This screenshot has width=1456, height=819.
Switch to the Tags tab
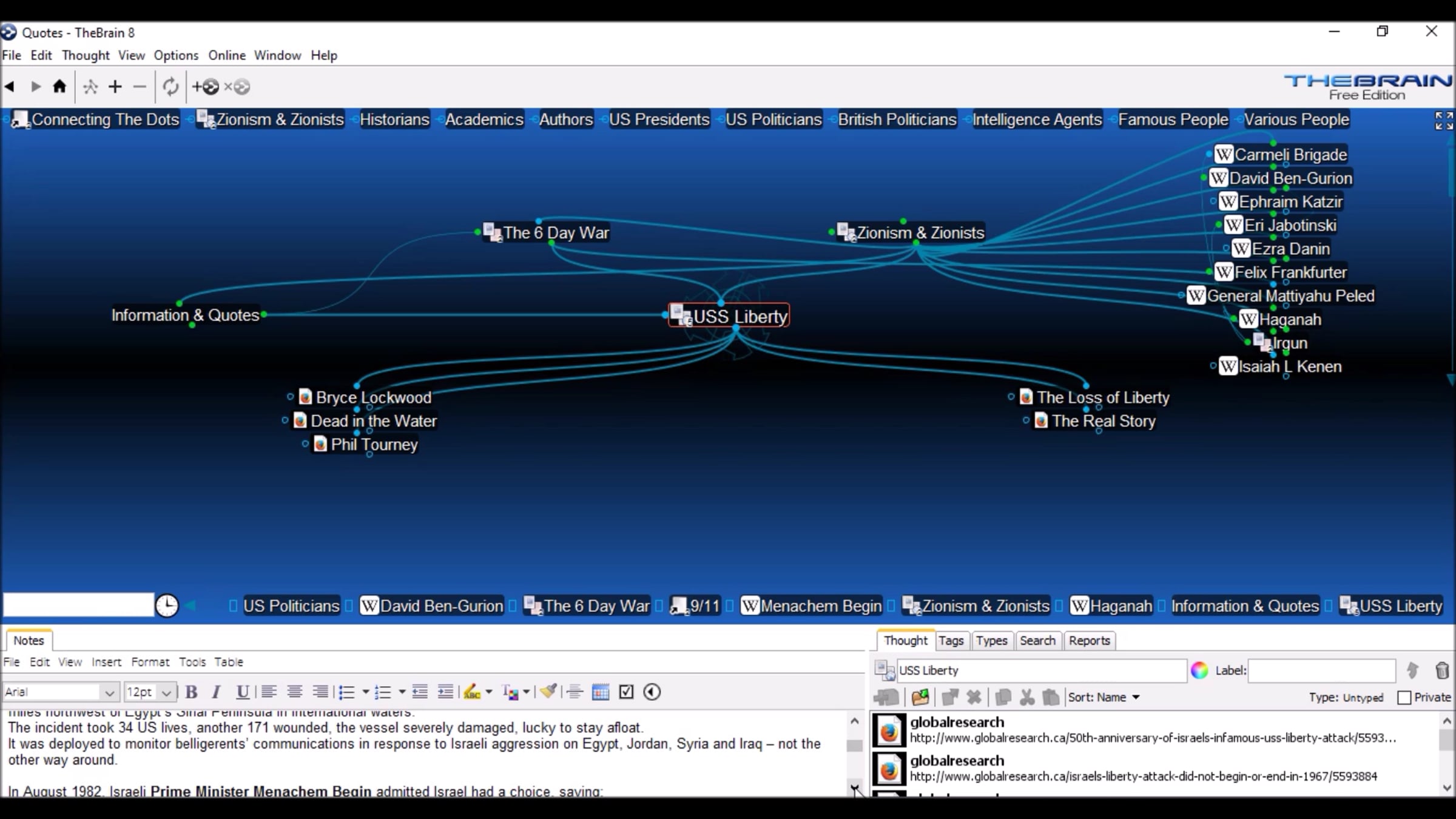coord(951,641)
